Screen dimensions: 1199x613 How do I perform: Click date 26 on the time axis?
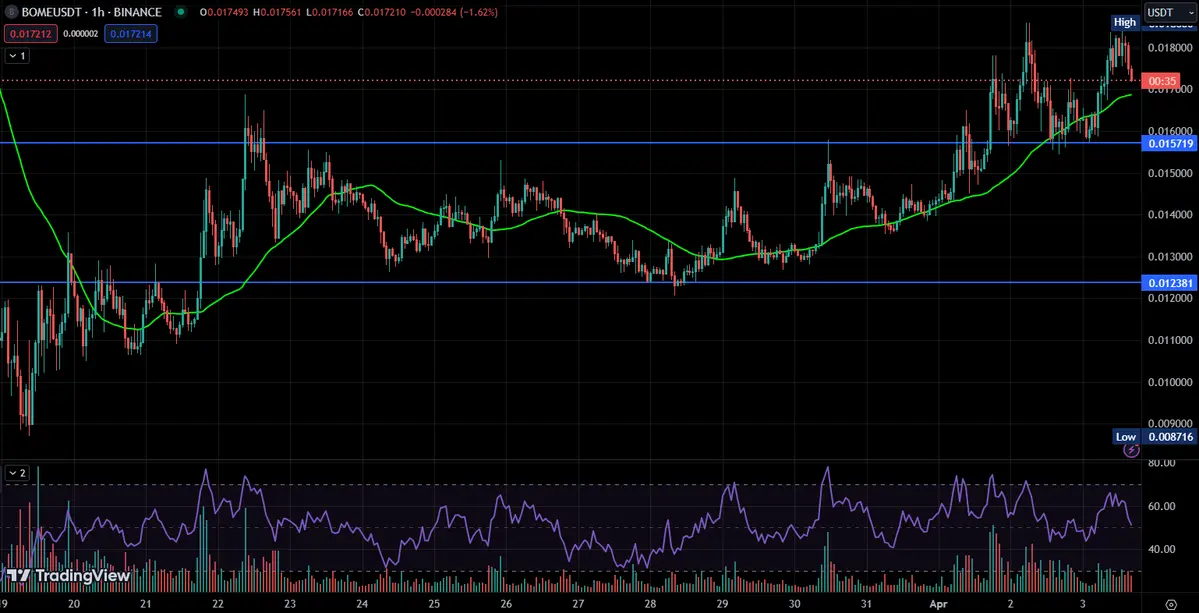click(x=505, y=603)
